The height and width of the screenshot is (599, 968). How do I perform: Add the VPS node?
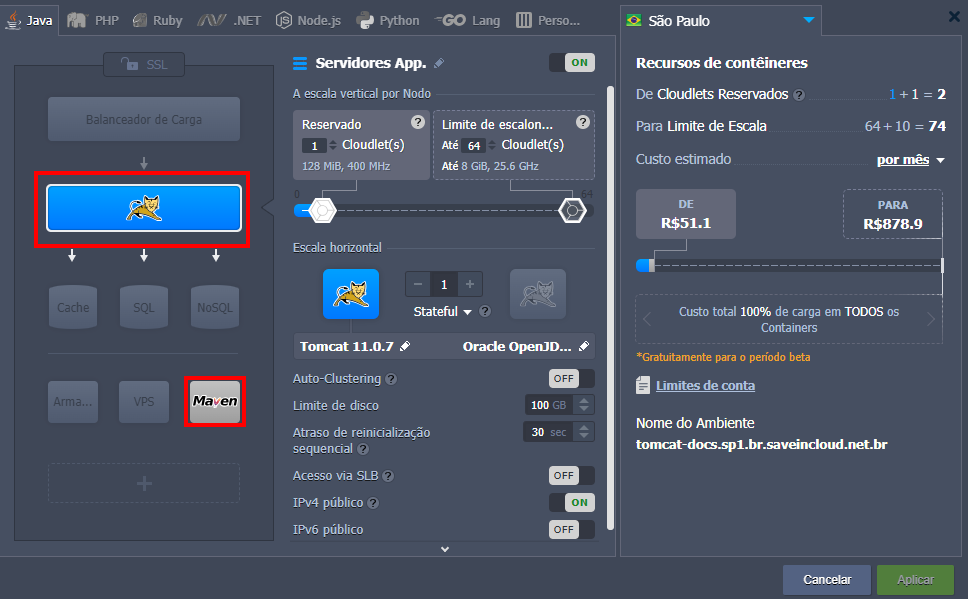pyautogui.click(x=144, y=401)
